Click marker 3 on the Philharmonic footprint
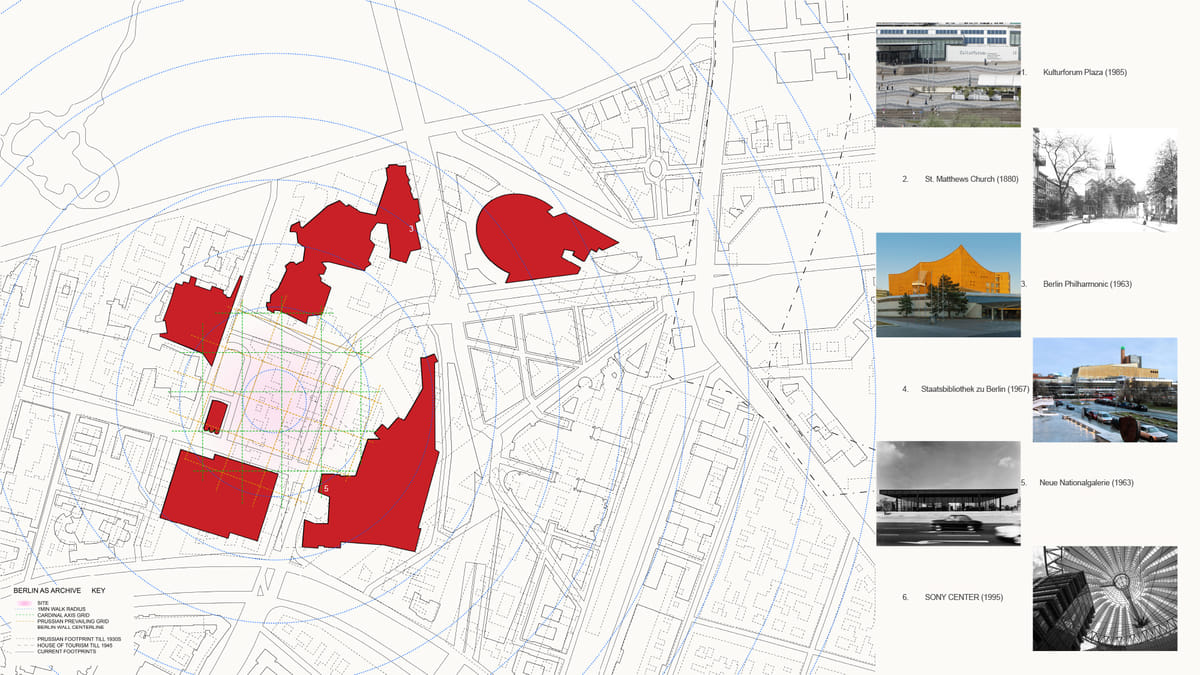Image resolution: width=1200 pixels, height=675 pixels. point(410,228)
